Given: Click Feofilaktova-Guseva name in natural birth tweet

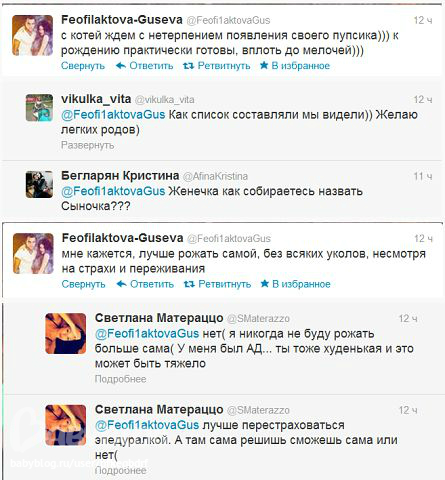Looking at the screenshot, I should pos(122,238).
